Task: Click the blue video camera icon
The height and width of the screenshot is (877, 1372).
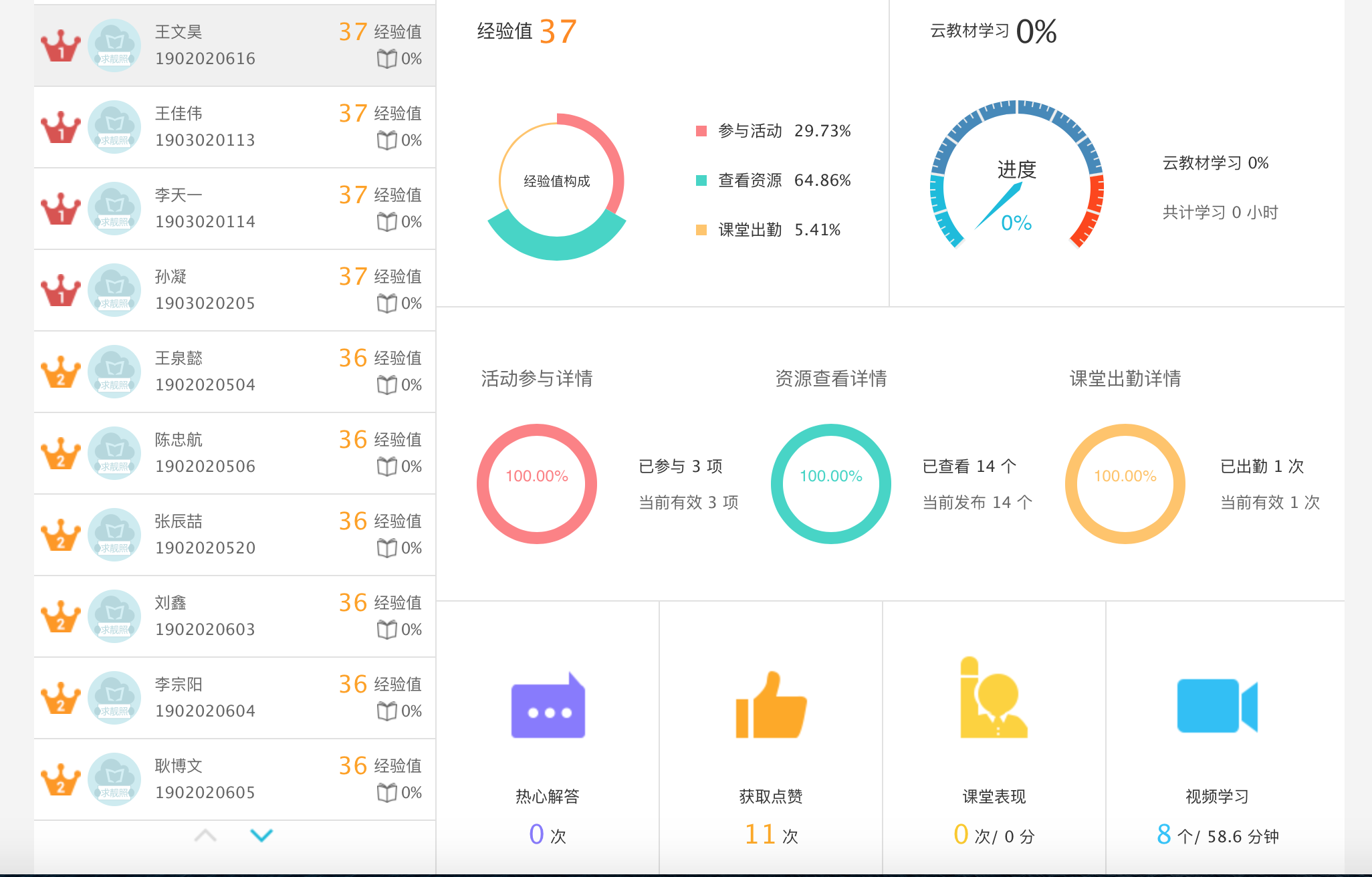Action: 1216,706
